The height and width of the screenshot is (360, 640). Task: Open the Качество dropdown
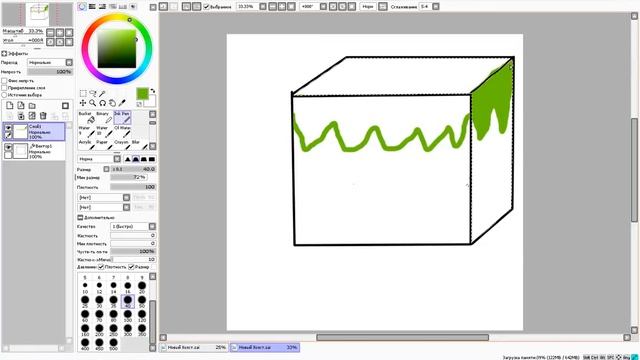click(x=133, y=226)
